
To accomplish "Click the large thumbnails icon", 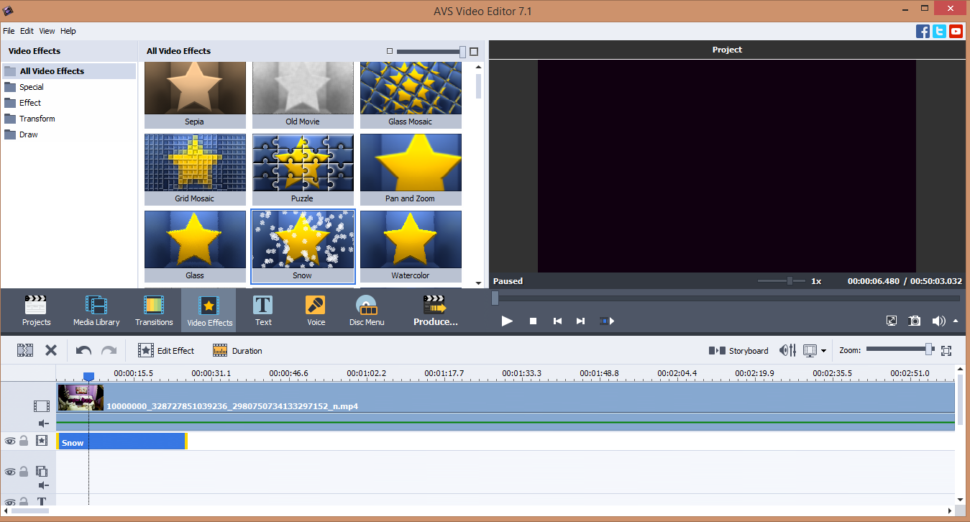I will pyautogui.click(x=474, y=51).
